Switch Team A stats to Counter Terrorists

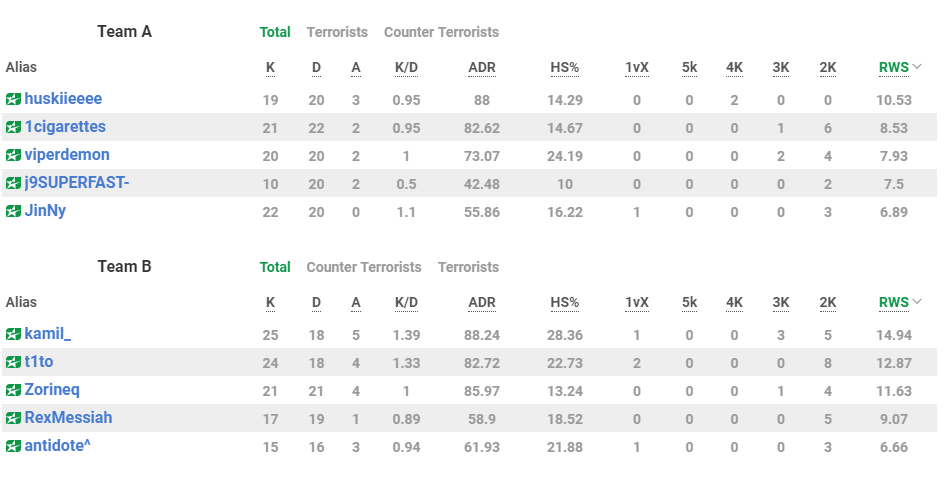tap(441, 32)
